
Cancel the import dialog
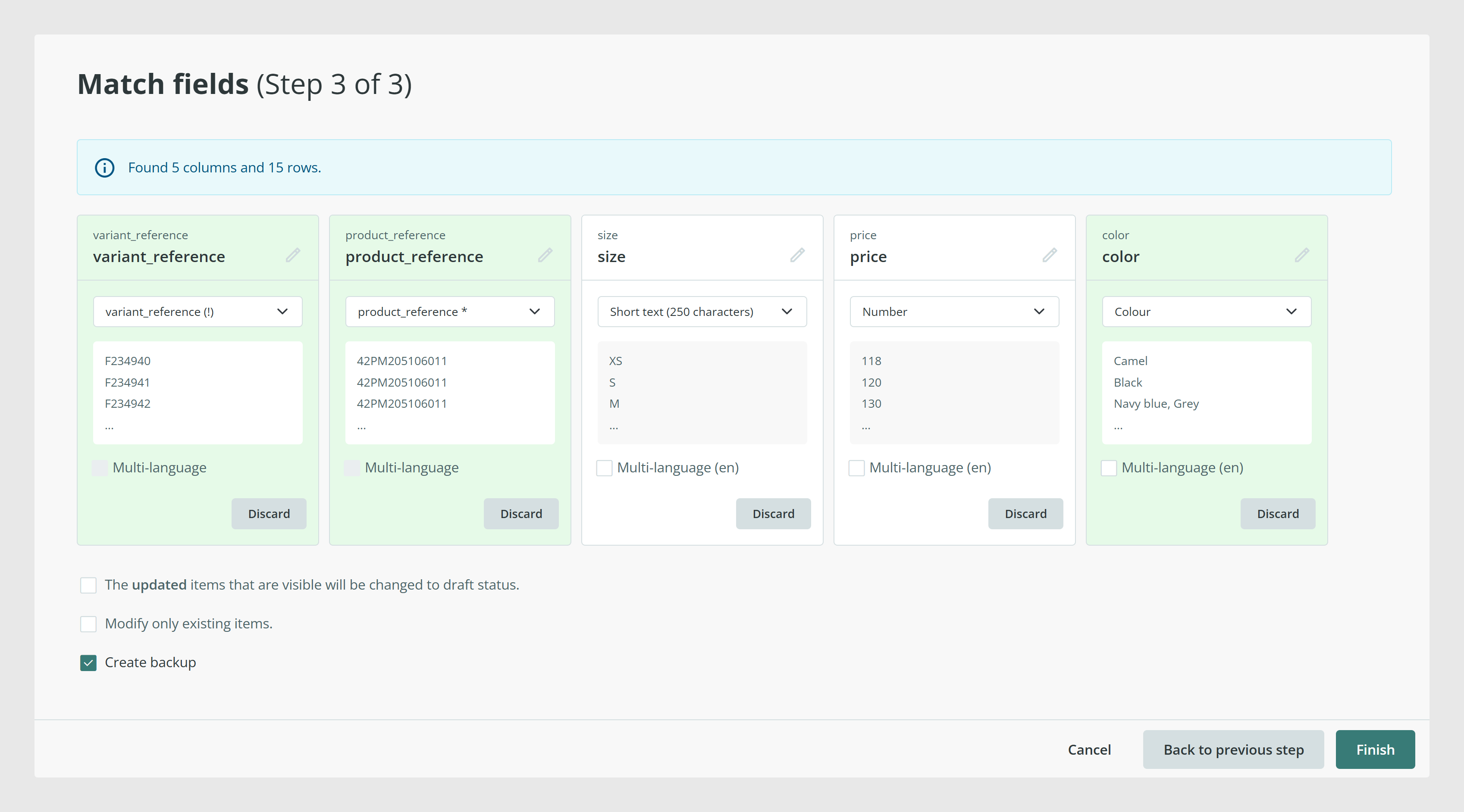click(1089, 750)
